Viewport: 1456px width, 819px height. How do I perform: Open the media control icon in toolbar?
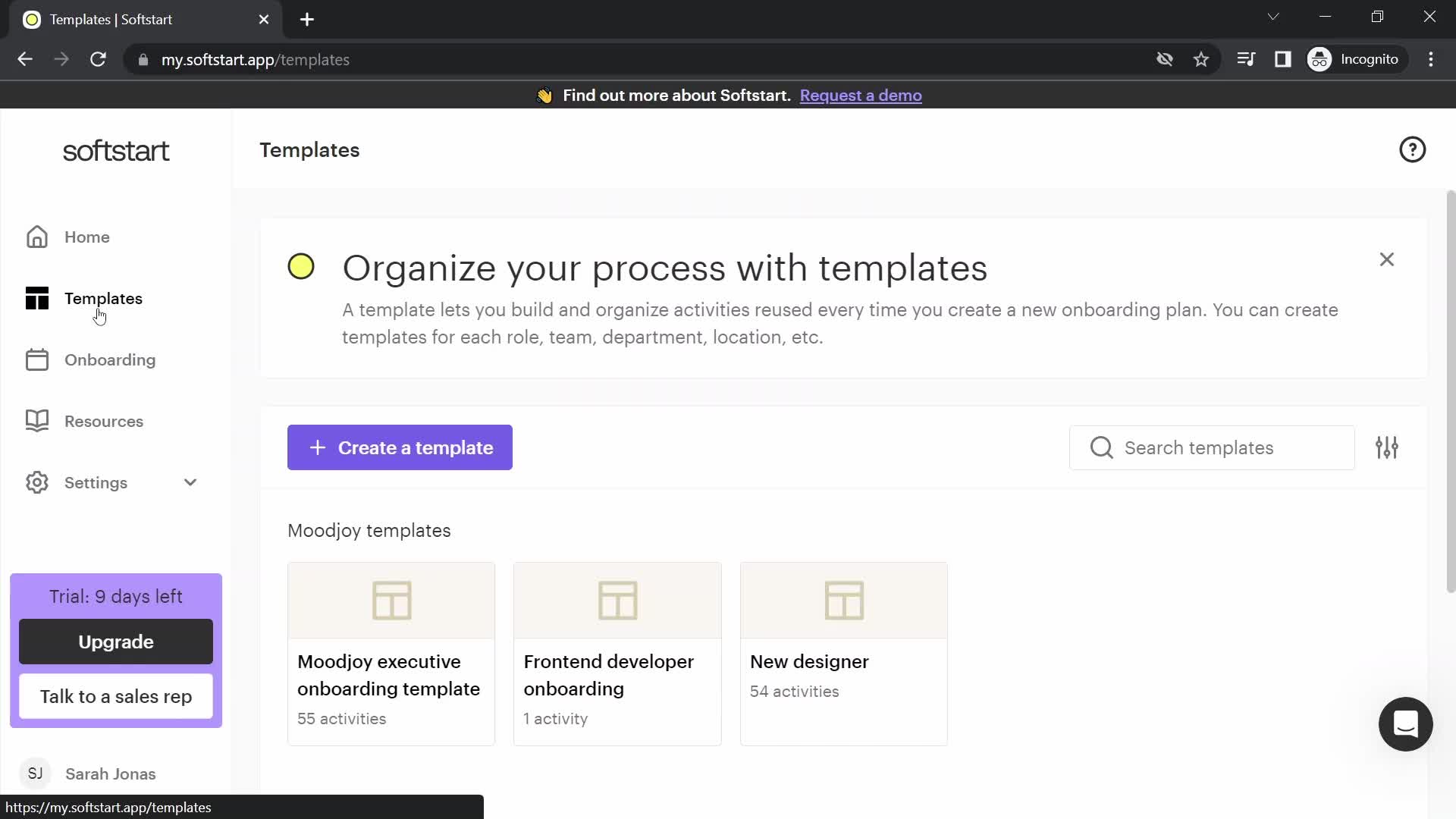[1246, 59]
